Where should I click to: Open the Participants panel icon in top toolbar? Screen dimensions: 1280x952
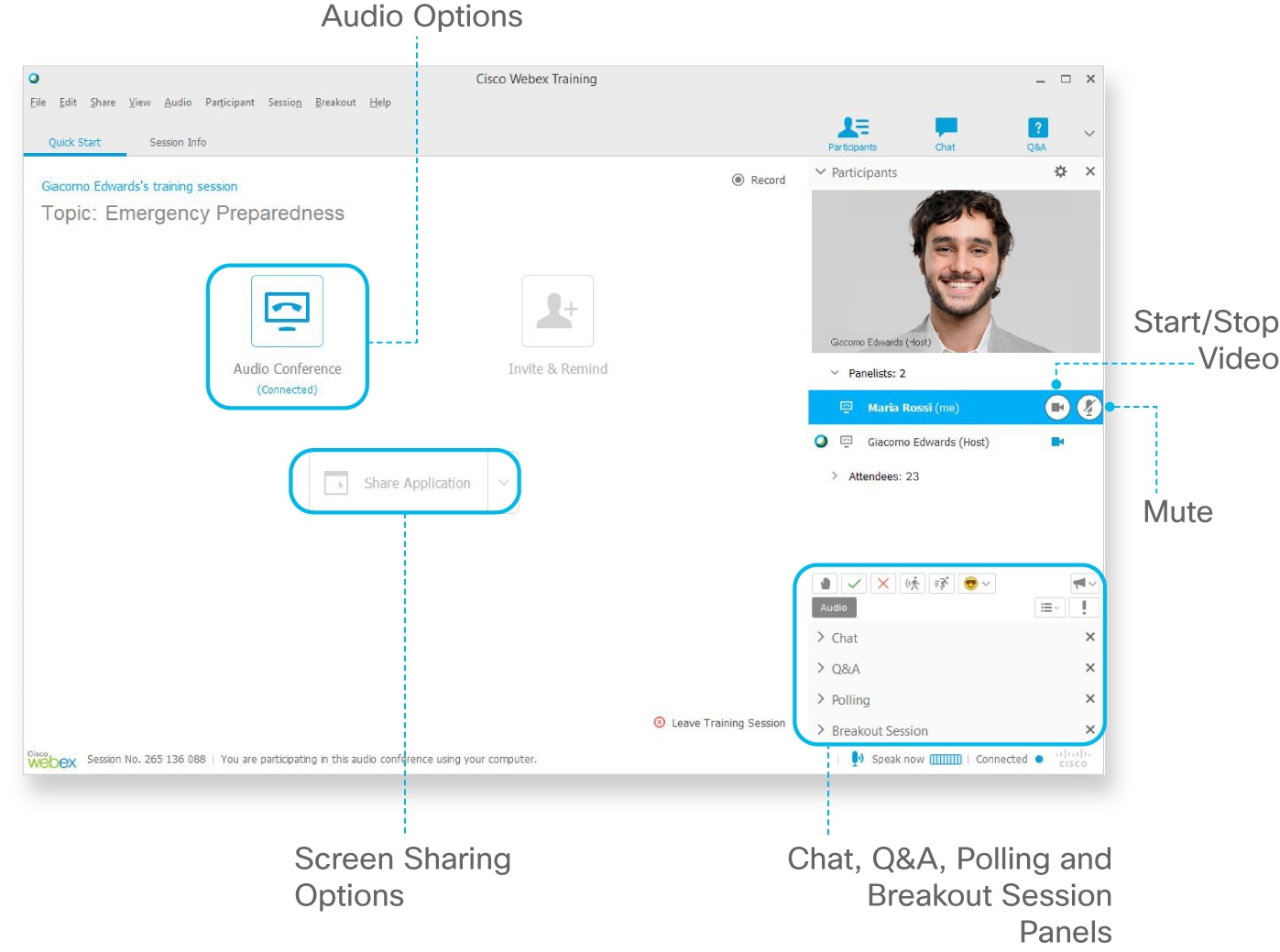point(853,127)
